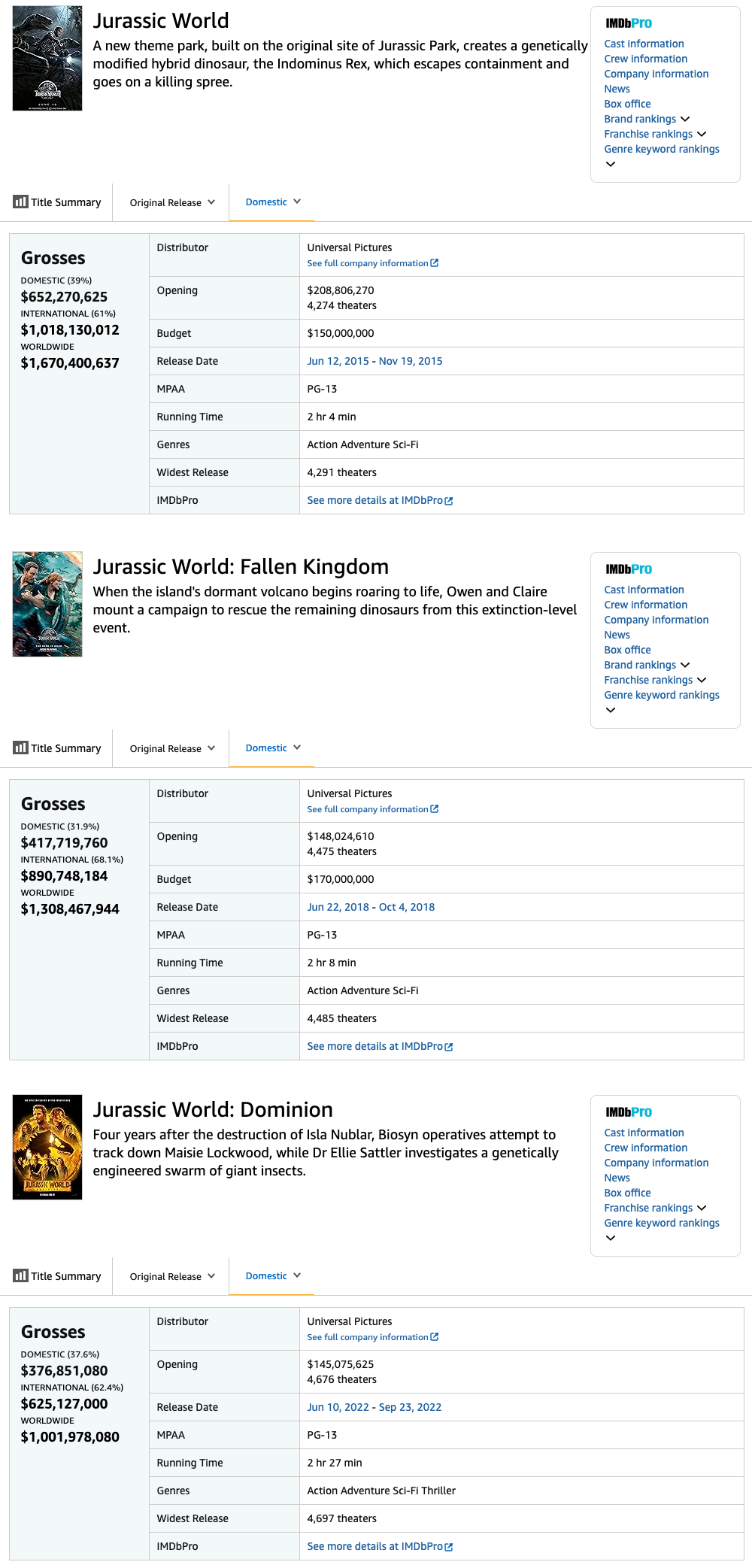The height and width of the screenshot is (1568, 752).
Task: Open Company information in Dominion panel
Action: click(x=656, y=1163)
